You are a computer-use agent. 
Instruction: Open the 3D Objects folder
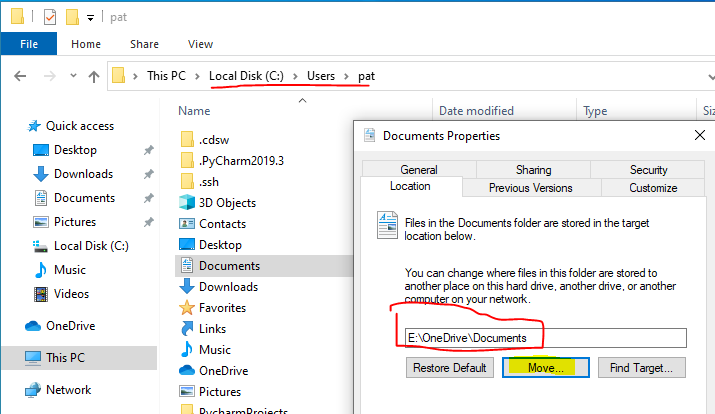point(228,202)
